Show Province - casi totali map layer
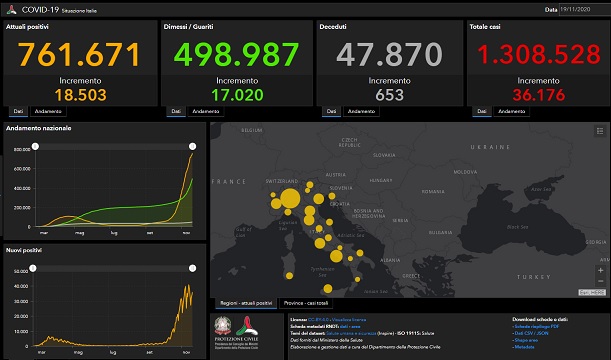The width and height of the screenshot is (611, 360). tap(306, 303)
